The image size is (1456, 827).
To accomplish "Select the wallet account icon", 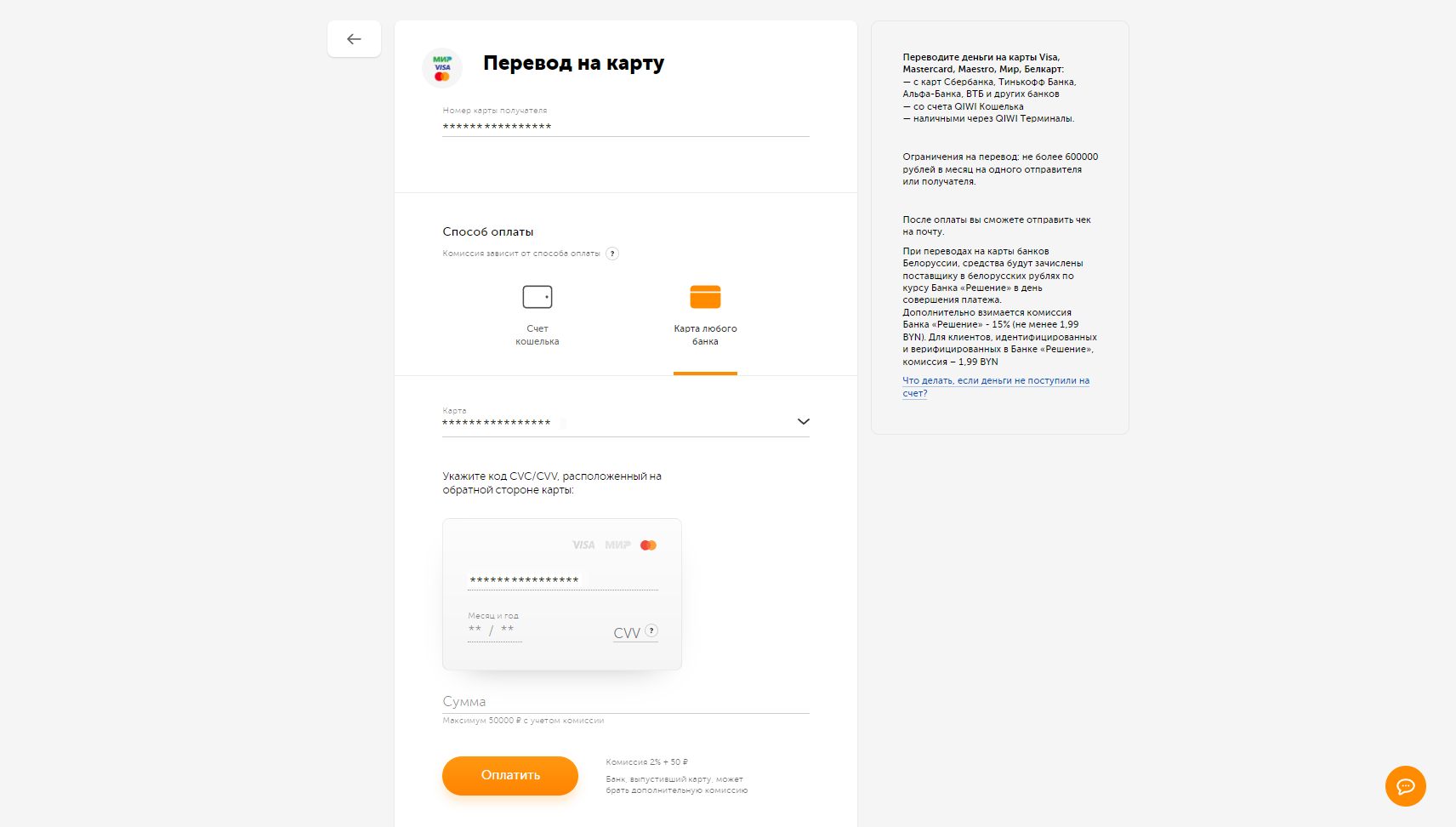I will pos(537,297).
